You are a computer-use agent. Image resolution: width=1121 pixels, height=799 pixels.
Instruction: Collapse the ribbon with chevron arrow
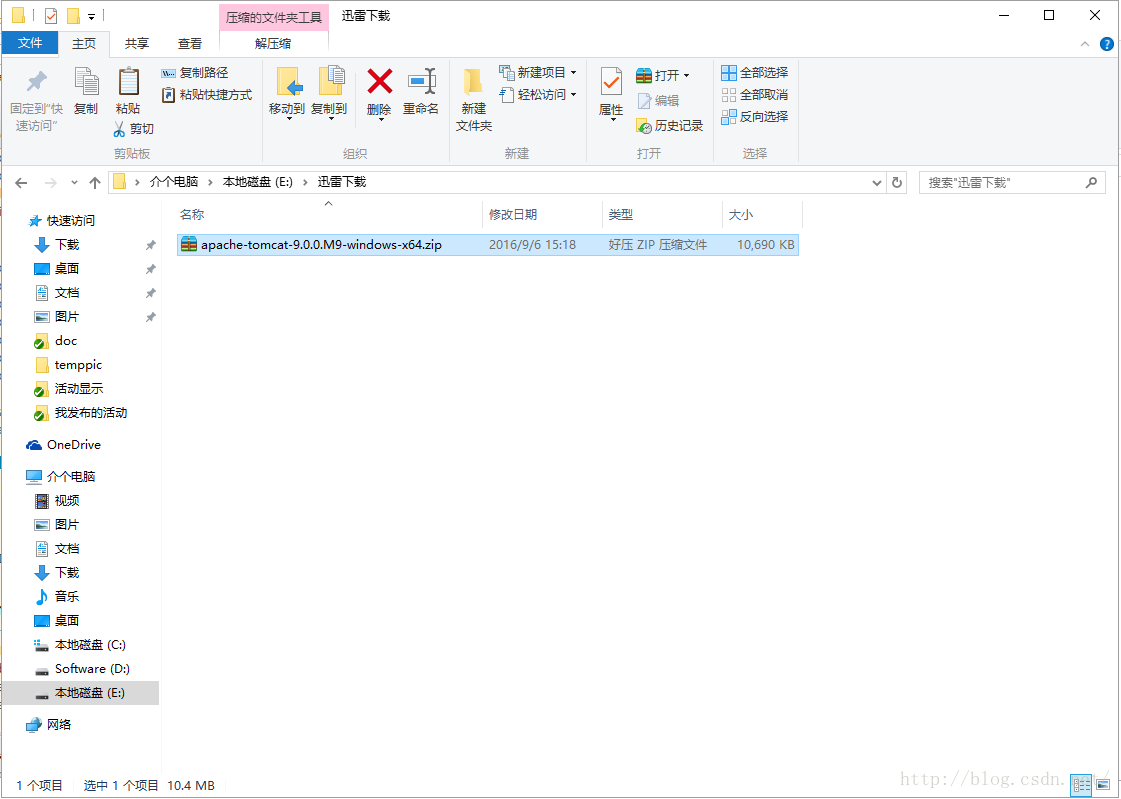click(1085, 44)
